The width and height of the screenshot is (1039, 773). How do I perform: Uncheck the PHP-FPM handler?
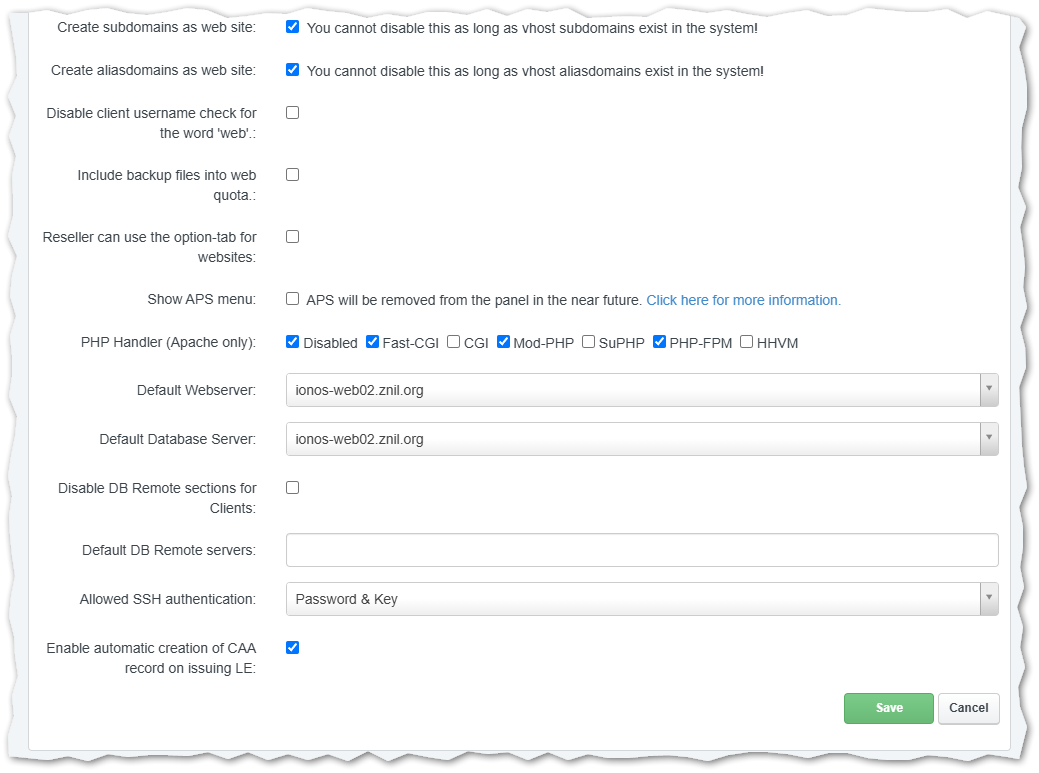point(659,341)
